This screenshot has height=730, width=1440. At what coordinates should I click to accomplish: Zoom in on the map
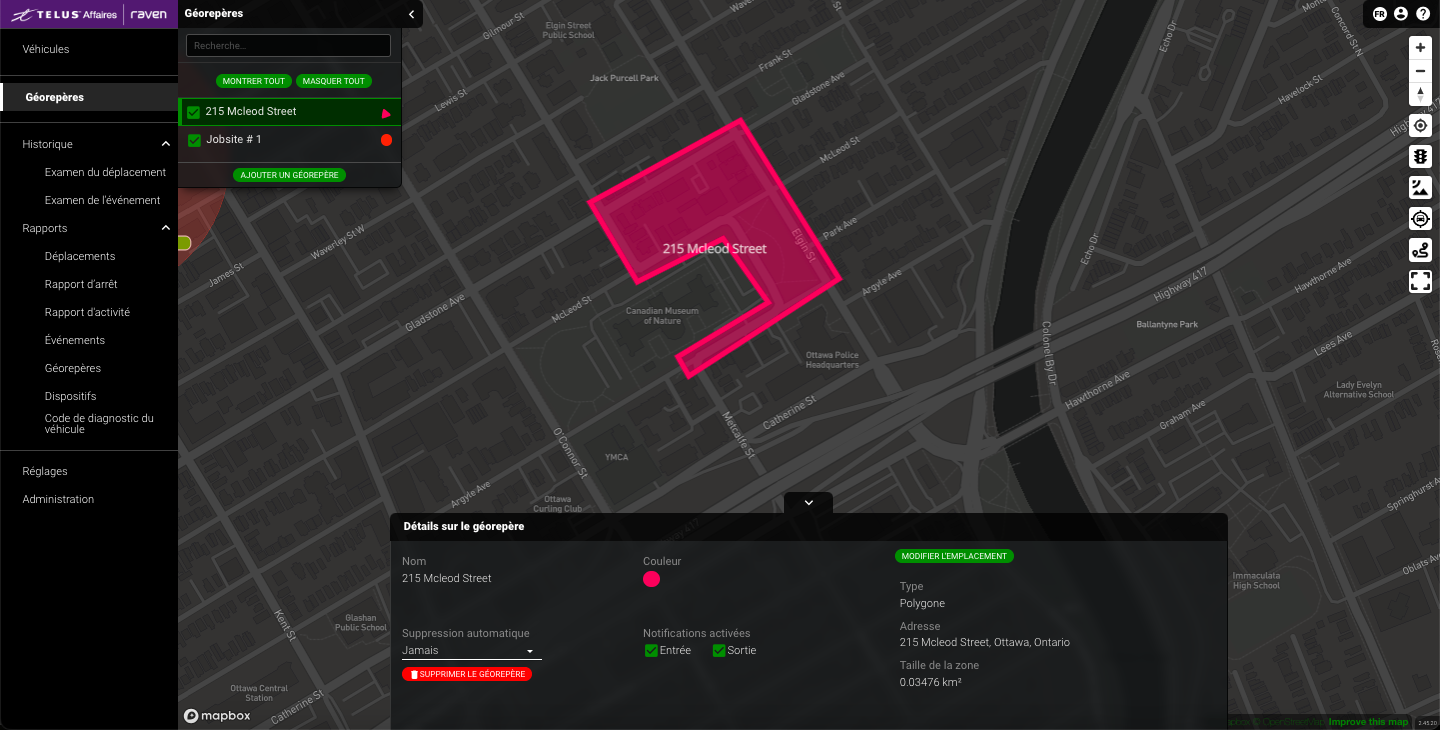1420,47
